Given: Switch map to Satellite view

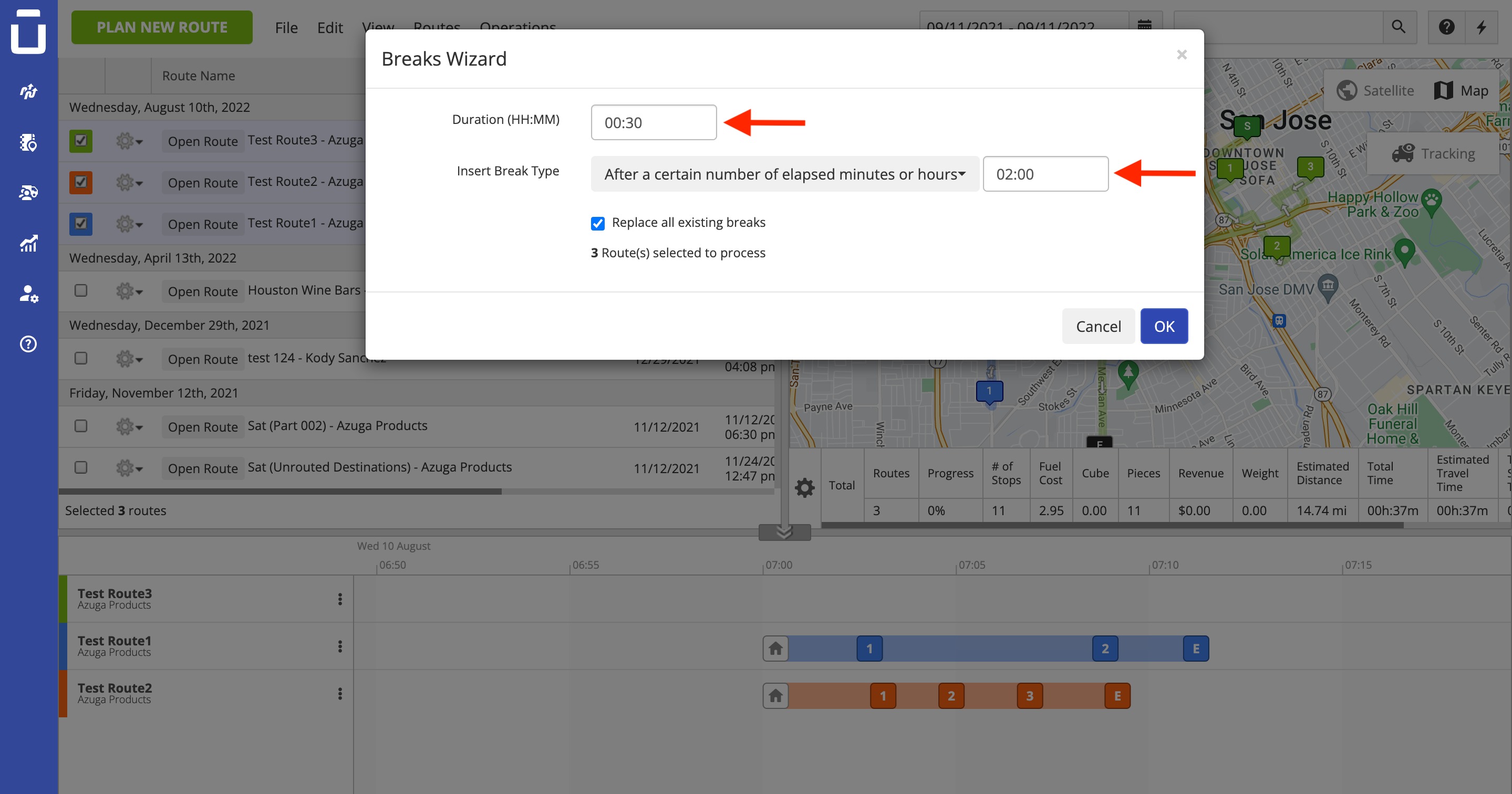Looking at the screenshot, I should click(1375, 90).
